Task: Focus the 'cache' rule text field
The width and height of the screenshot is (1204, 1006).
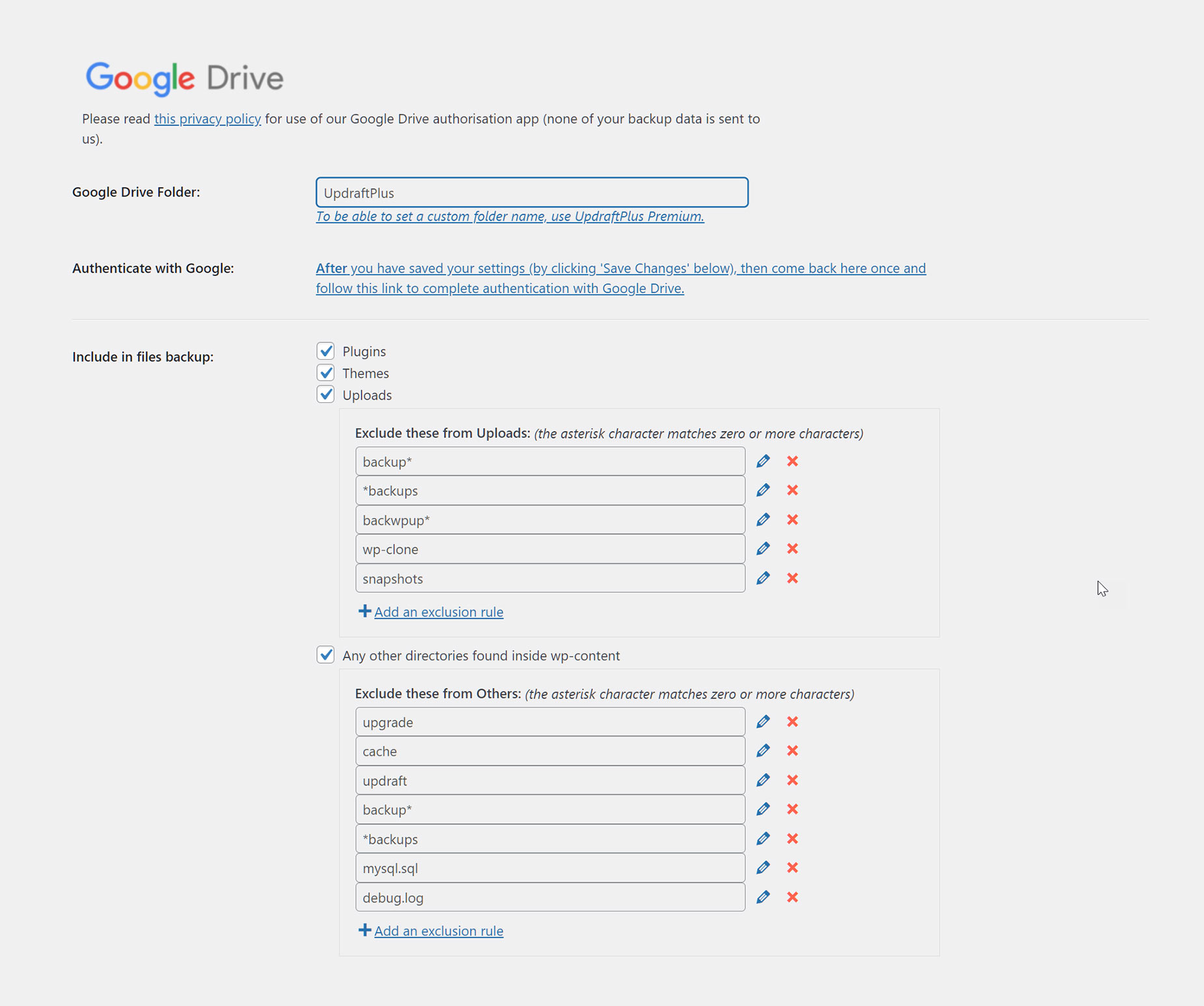Action: pos(550,751)
